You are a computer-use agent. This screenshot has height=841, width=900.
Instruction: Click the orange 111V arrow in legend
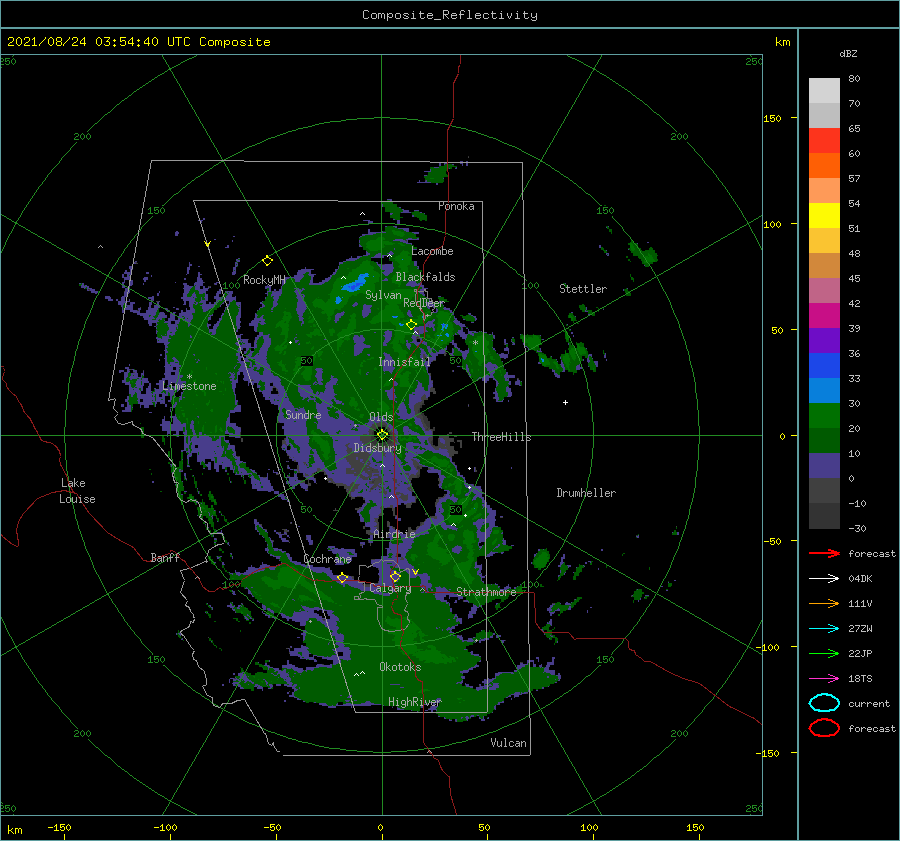(824, 603)
